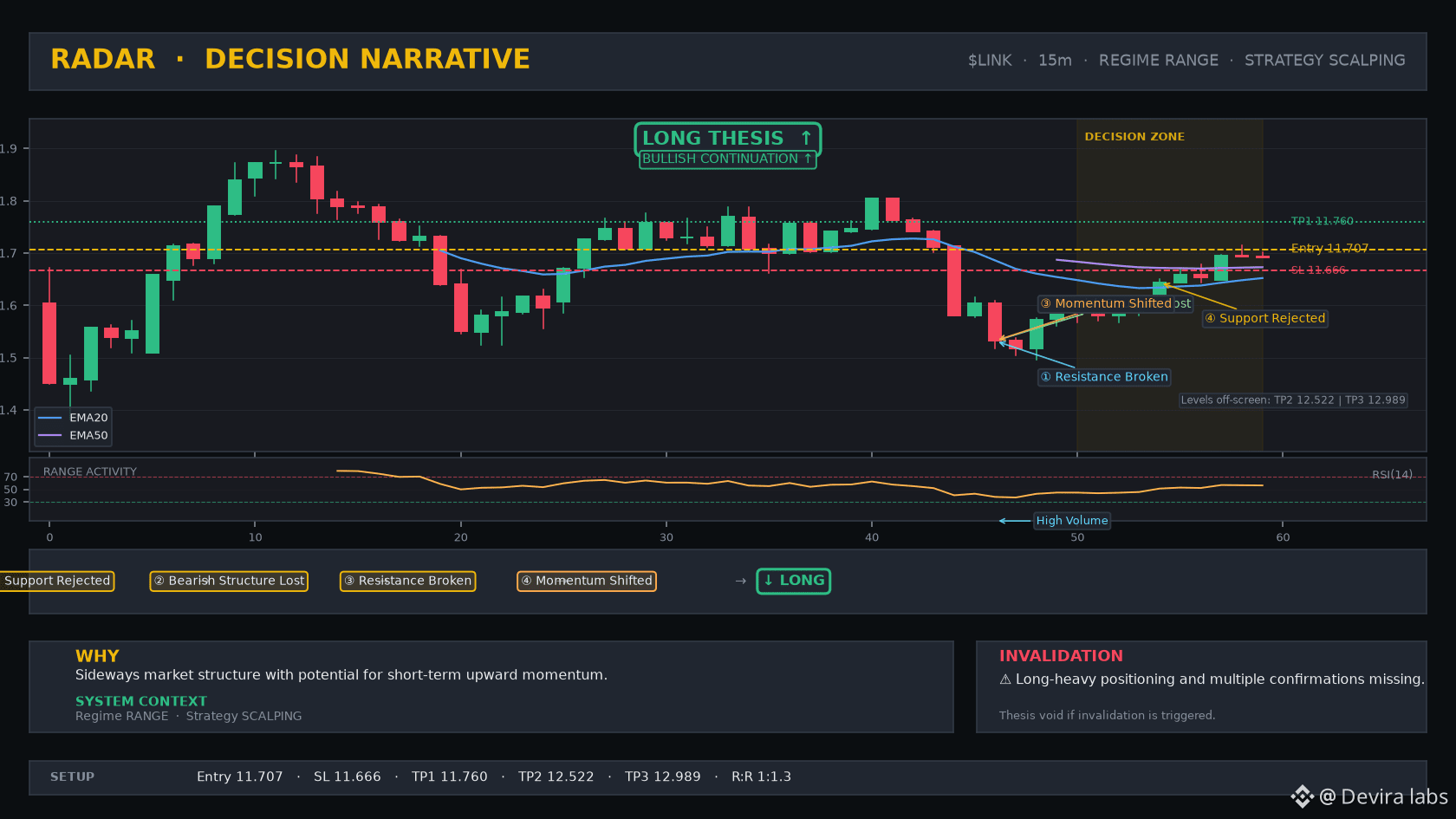Click TP3 12.989 in setup bar

pyautogui.click(x=663, y=777)
